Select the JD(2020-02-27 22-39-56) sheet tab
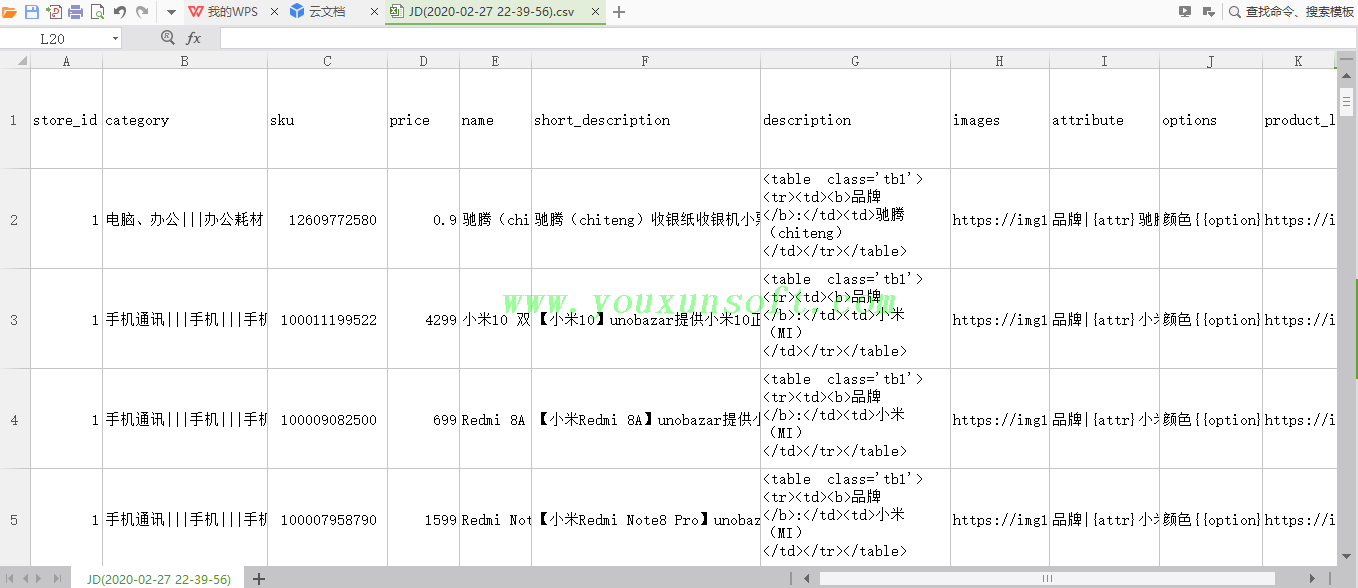This screenshot has height=588, width=1358. pyautogui.click(x=158, y=579)
